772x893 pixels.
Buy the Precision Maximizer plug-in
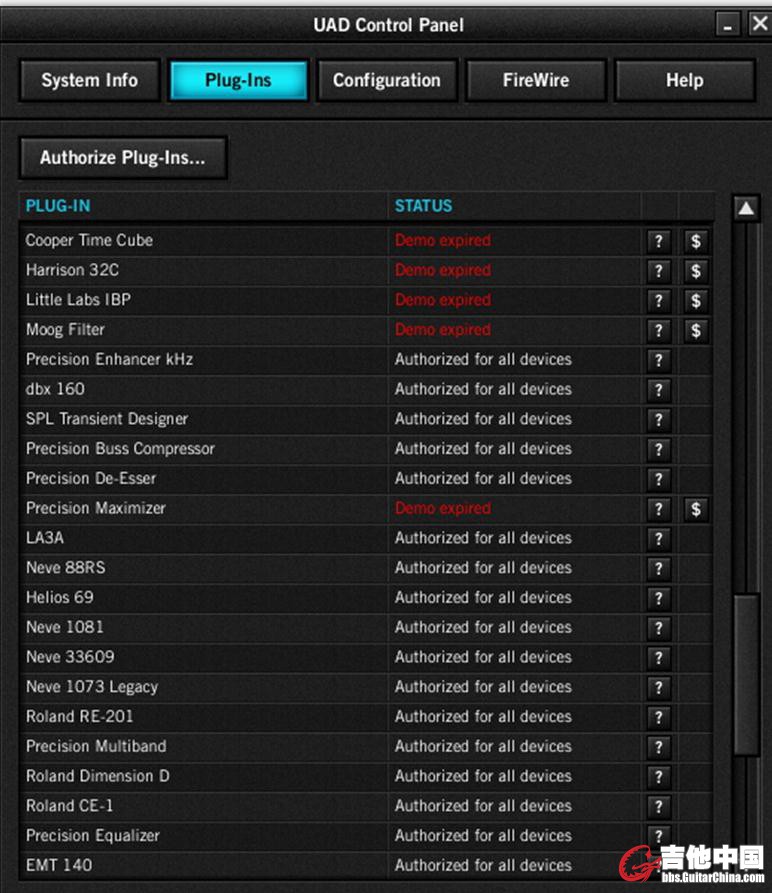coord(696,509)
